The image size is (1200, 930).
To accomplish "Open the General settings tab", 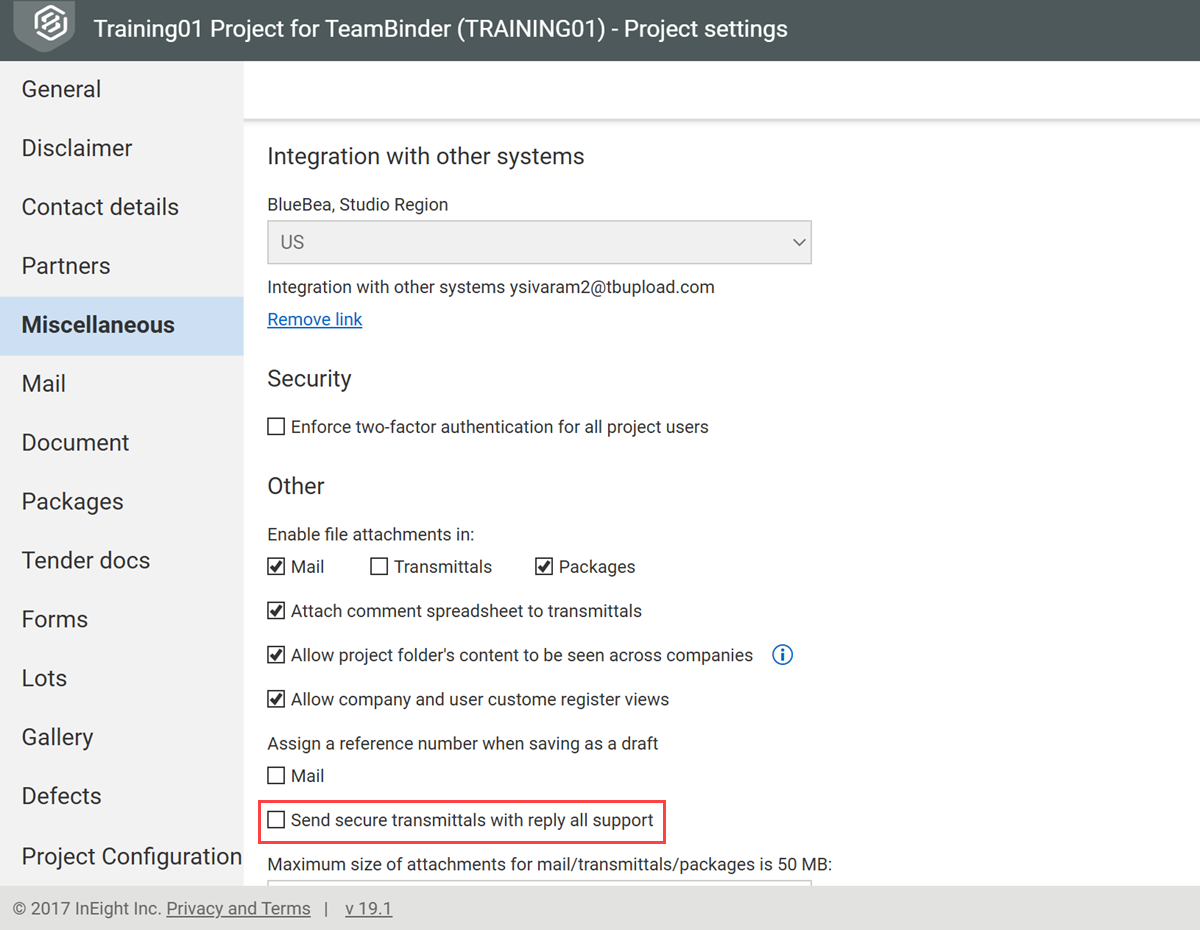I will coord(61,89).
